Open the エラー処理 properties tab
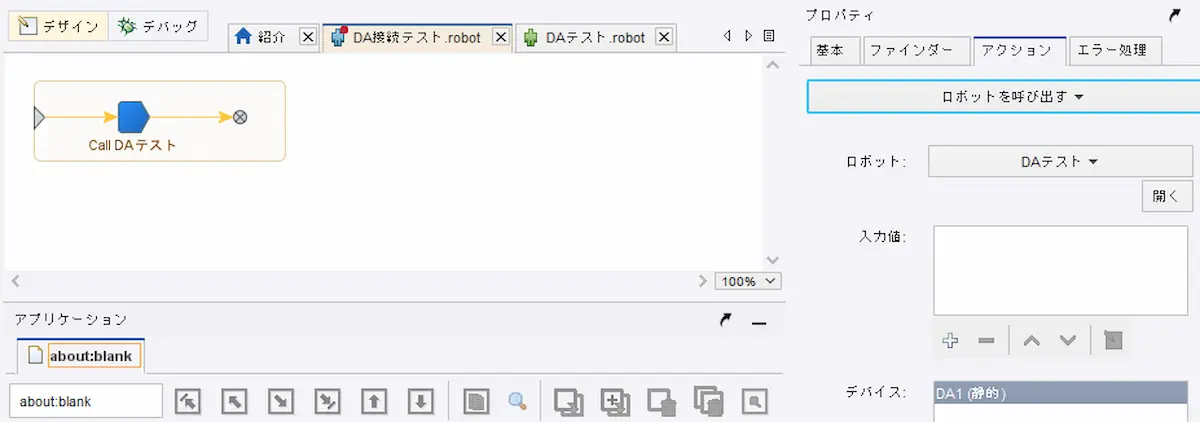The width and height of the screenshot is (1200, 422). click(x=1115, y=50)
